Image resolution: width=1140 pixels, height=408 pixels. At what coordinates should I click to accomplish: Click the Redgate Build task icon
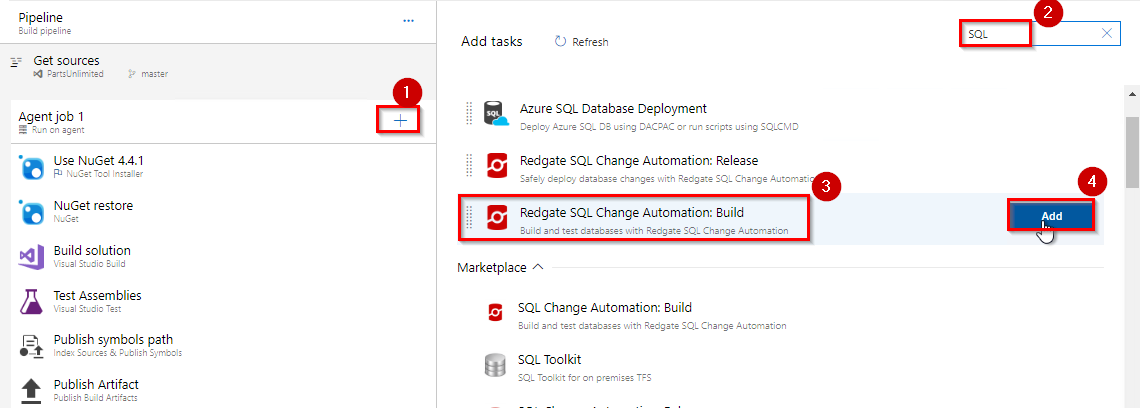point(497,217)
